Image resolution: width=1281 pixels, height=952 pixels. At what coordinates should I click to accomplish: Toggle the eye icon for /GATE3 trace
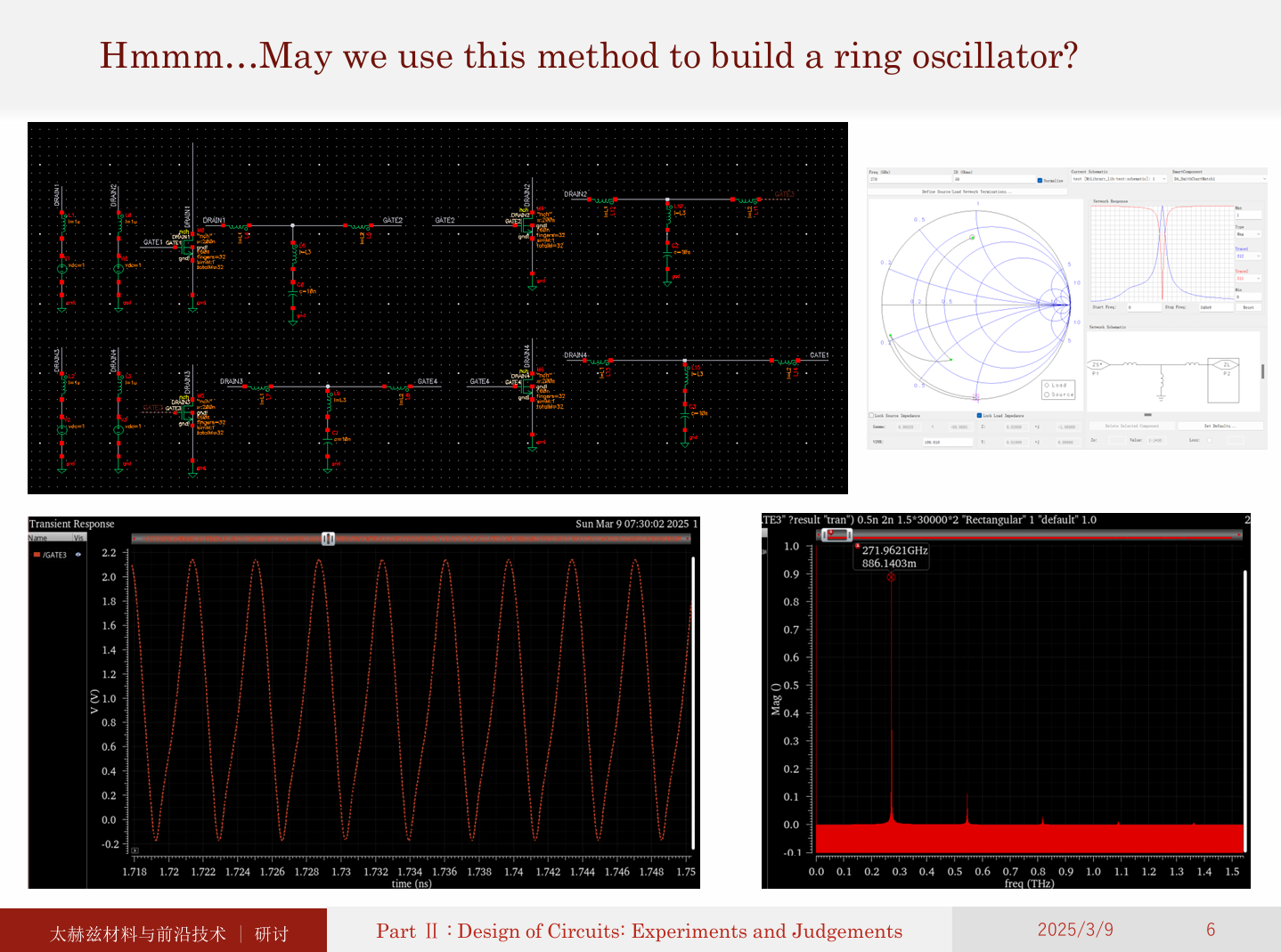[x=78, y=555]
